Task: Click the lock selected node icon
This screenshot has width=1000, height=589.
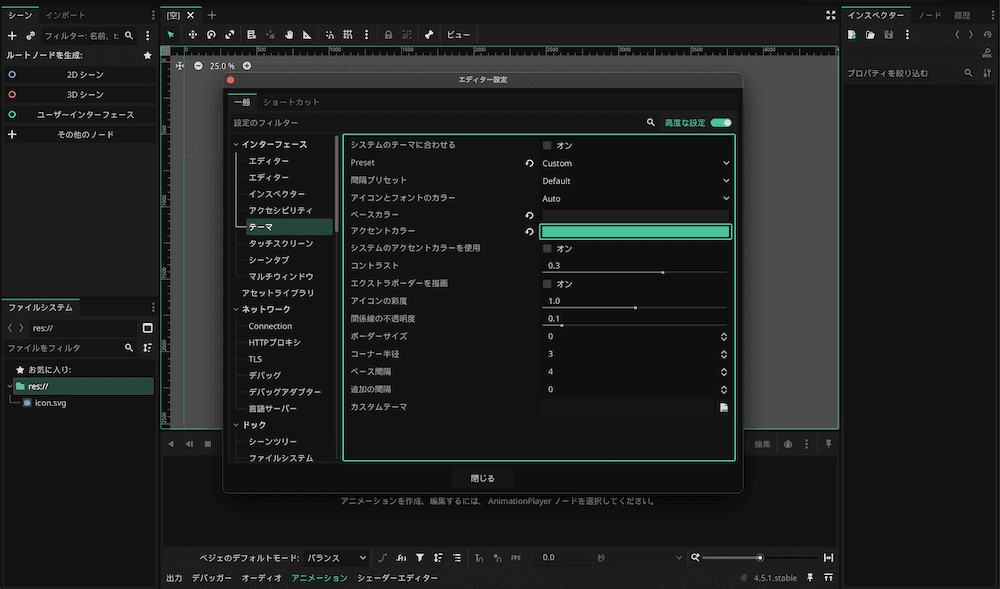Action: pos(388,34)
